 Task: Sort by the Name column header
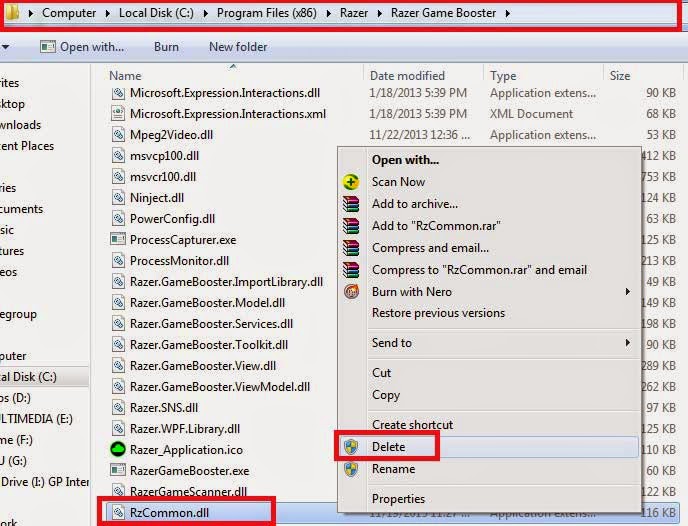[x=125, y=76]
